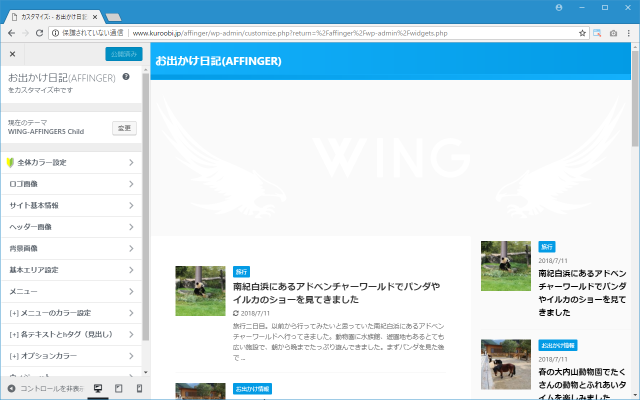The width and height of the screenshot is (640, 400).
Task: Click the help icon beside site title
Action: [126, 77]
